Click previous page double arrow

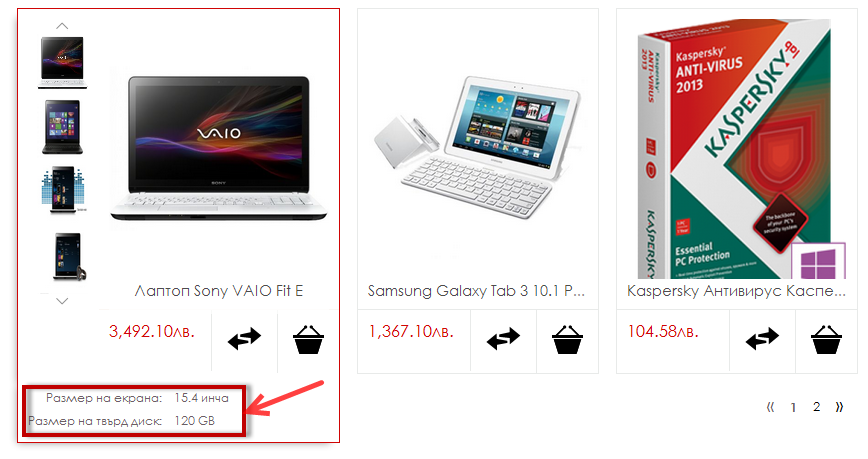click(770, 408)
